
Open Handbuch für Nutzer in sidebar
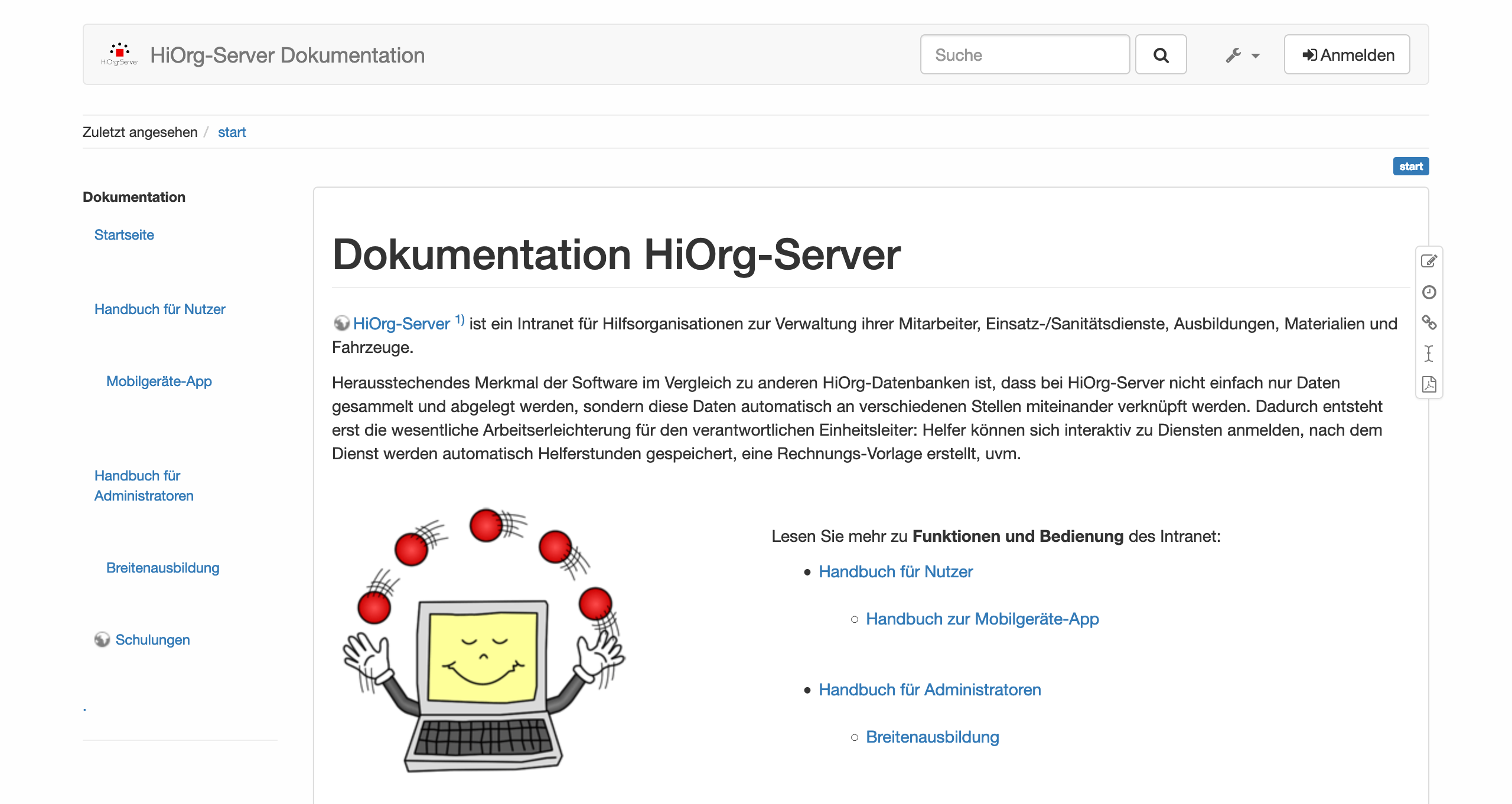pyautogui.click(x=159, y=309)
